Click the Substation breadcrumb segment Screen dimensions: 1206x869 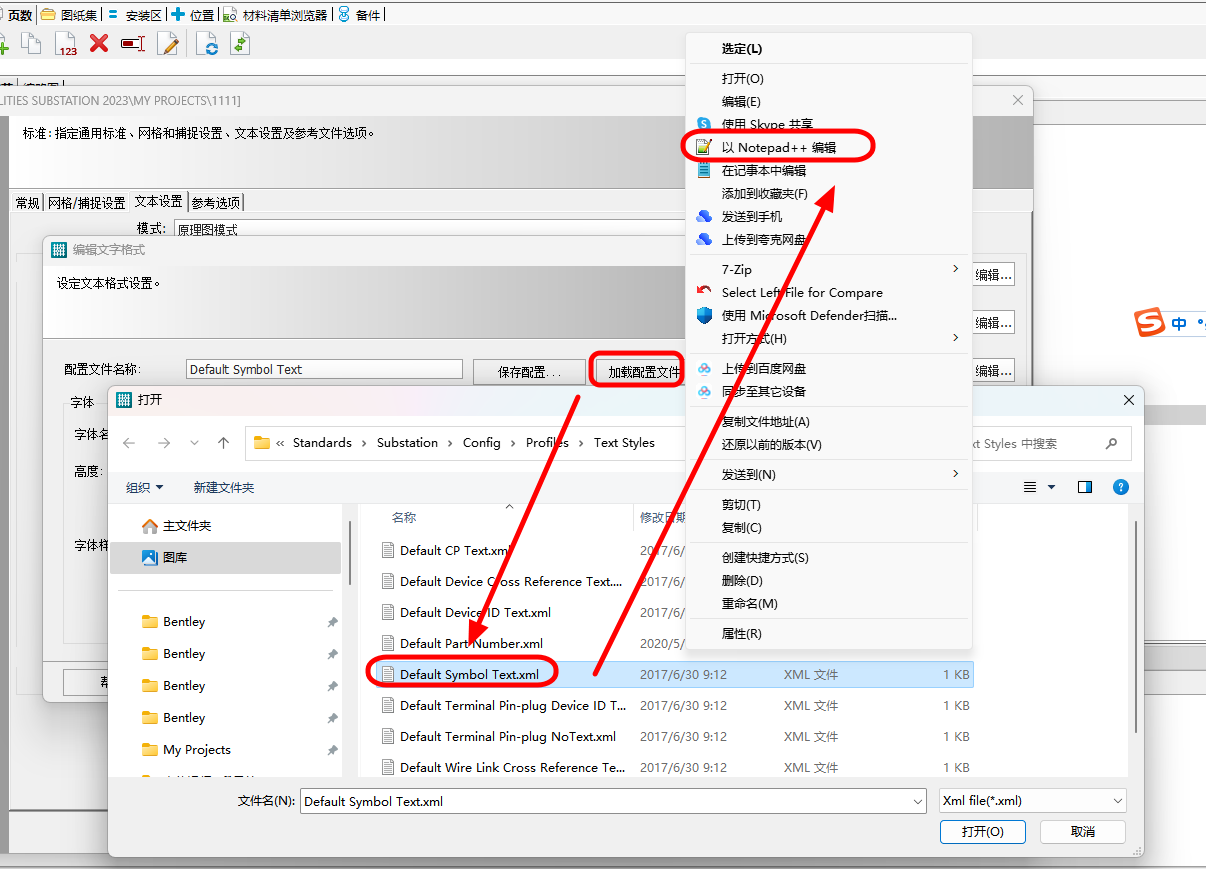tap(407, 443)
